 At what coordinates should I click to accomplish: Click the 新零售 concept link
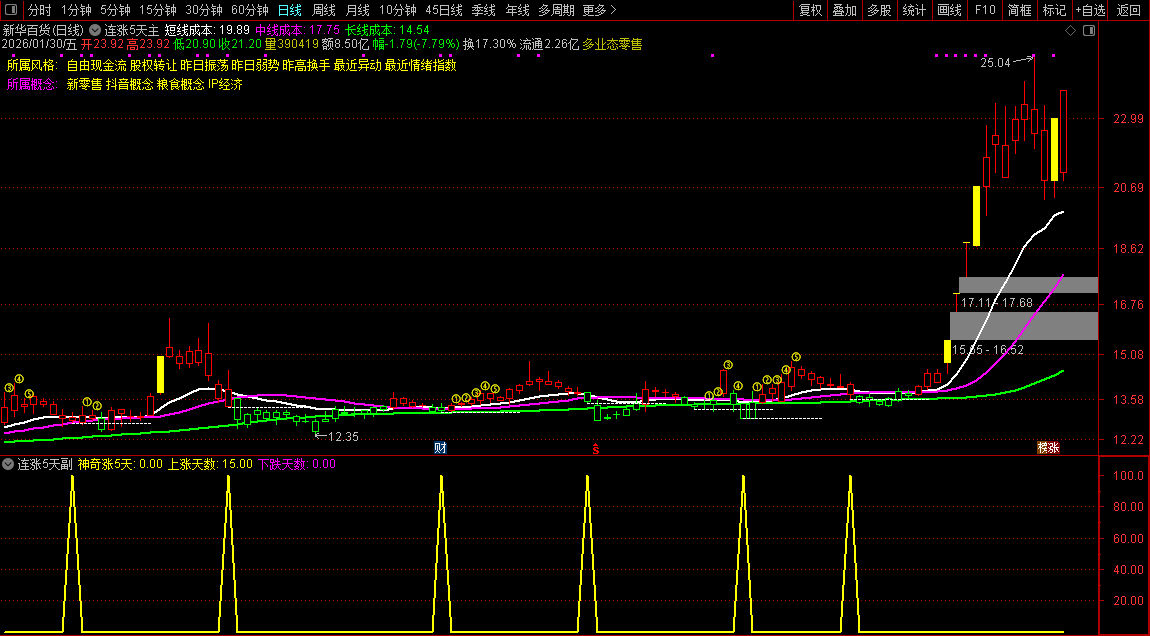(x=84, y=85)
